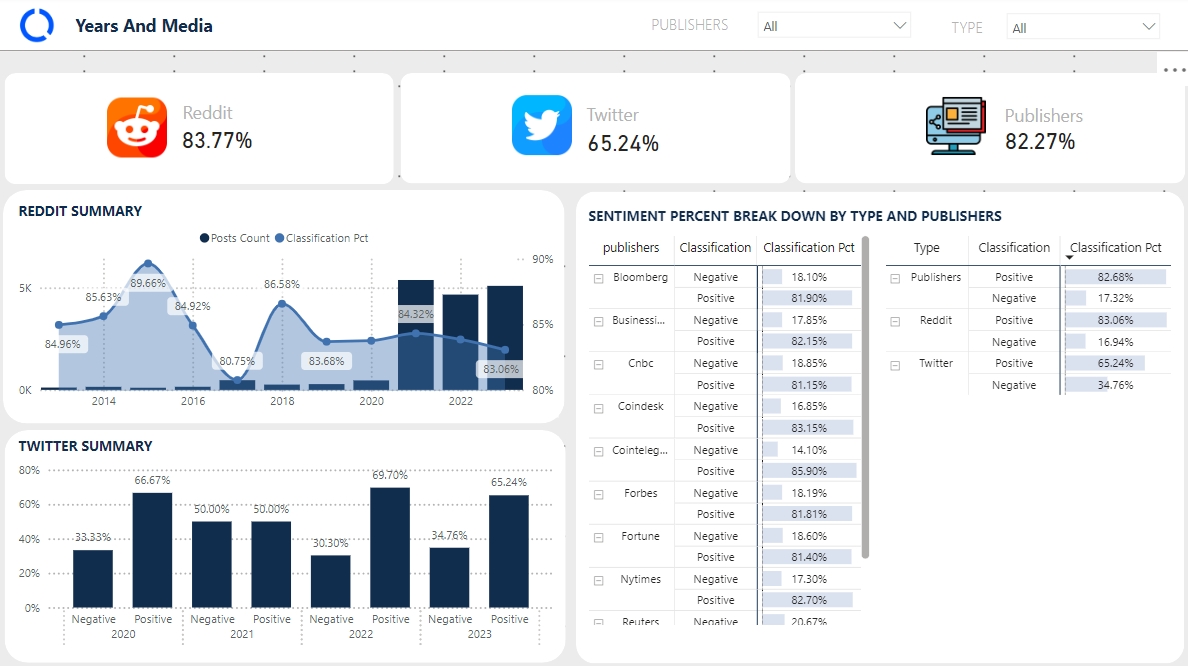The height and width of the screenshot is (666, 1188).
Task: Click the sentiment breakdown section title
Action: coord(795,217)
